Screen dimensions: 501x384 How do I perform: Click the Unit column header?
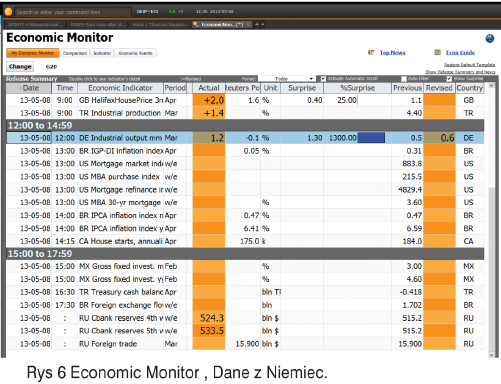[270, 88]
